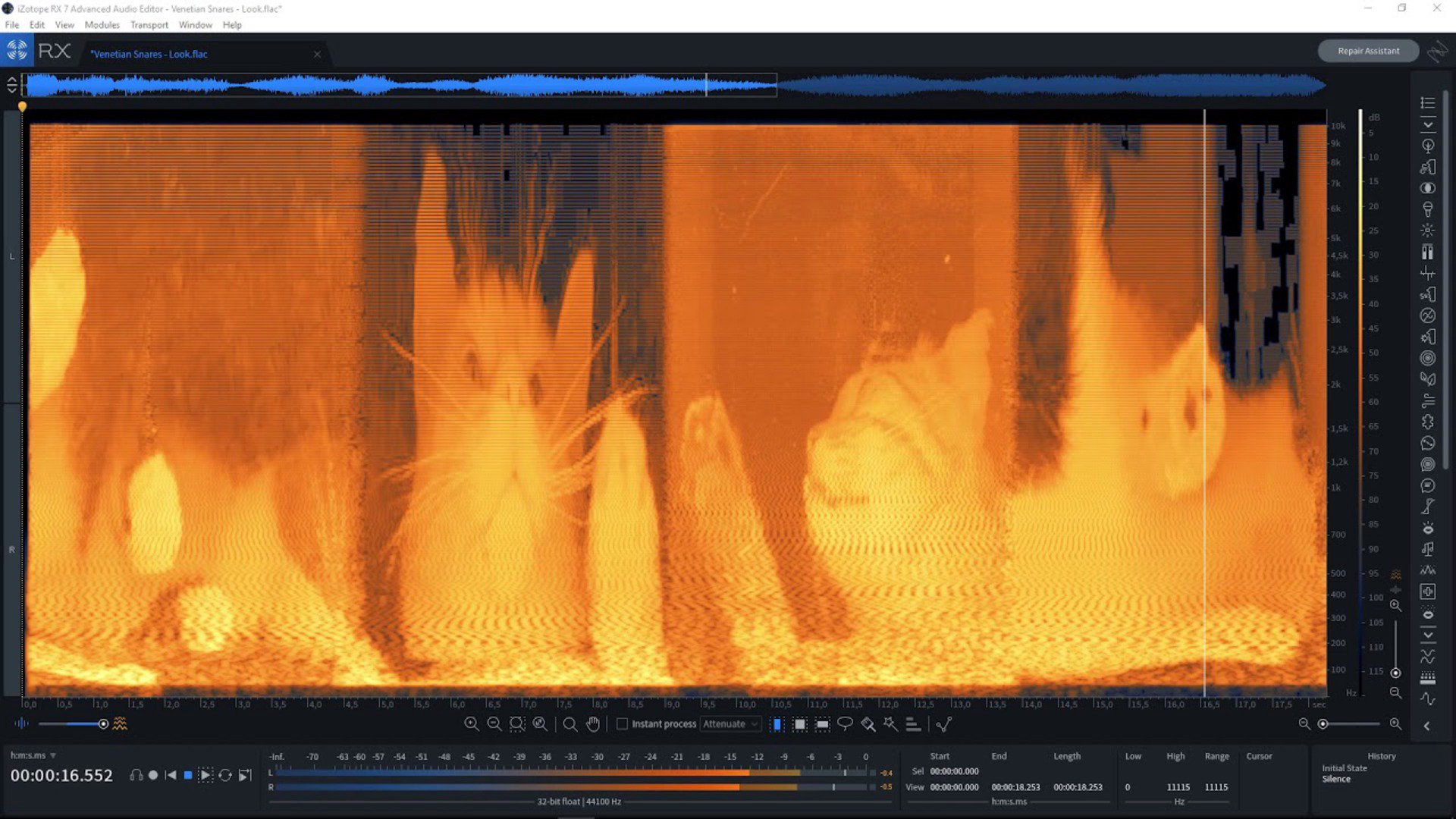Select the grab hand tool
Screen dimensions: 1456x819
(593, 724)
